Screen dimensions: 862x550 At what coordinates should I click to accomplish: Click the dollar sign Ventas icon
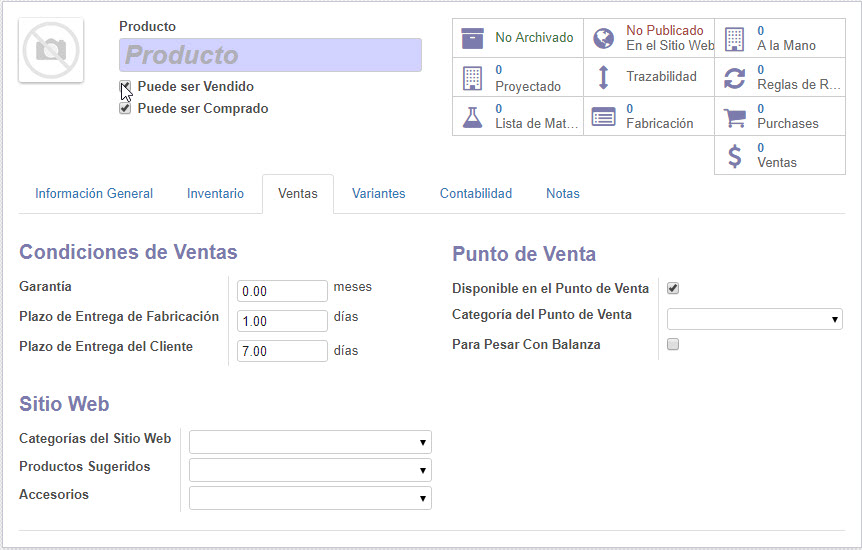pyautogui.click(x=734, y=155)
